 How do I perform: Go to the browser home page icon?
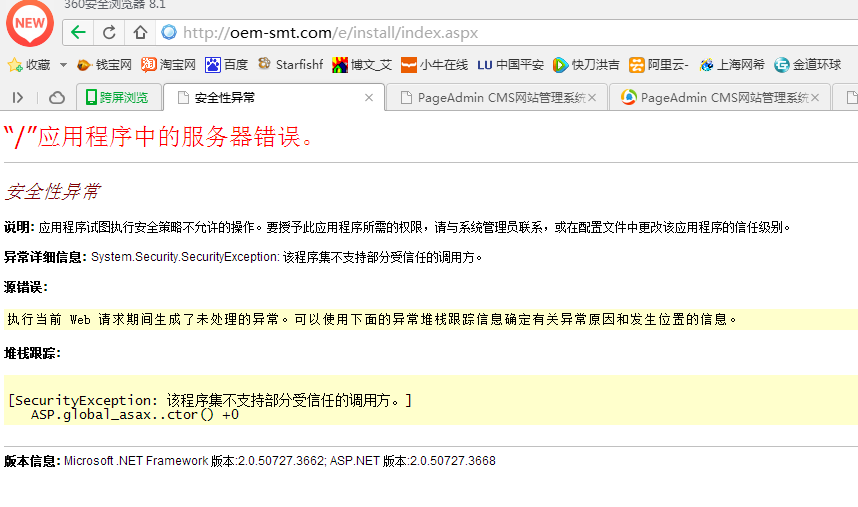click(141, 32)
